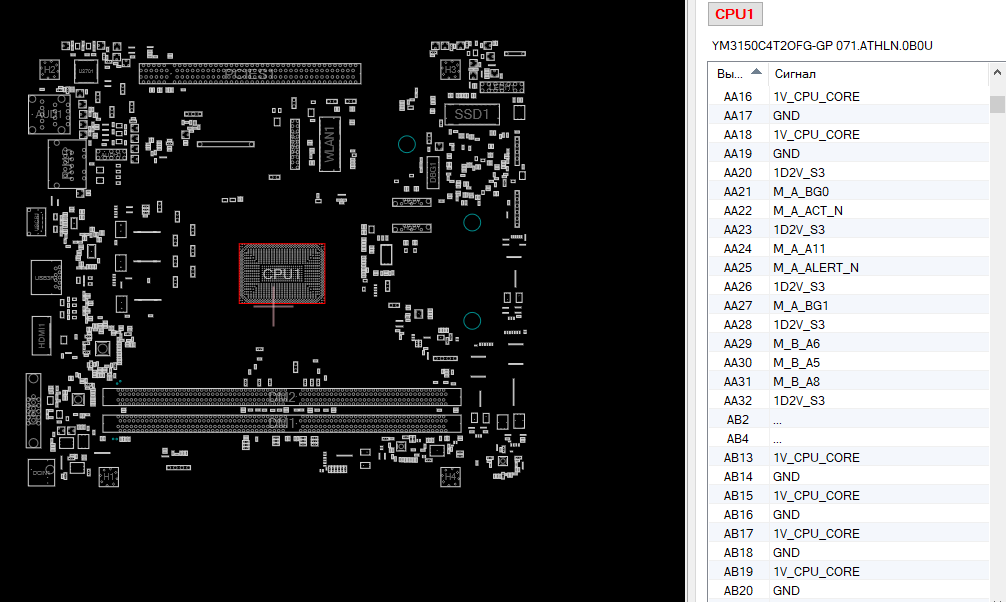Select the AA25 M_A_ALERT_N row
The width and height of the screenshot is (1006, 602).
click(x=815, y=268)
